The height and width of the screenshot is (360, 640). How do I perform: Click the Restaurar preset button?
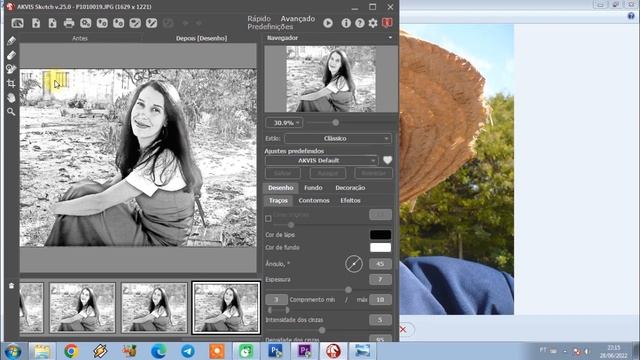click(373, 173)
